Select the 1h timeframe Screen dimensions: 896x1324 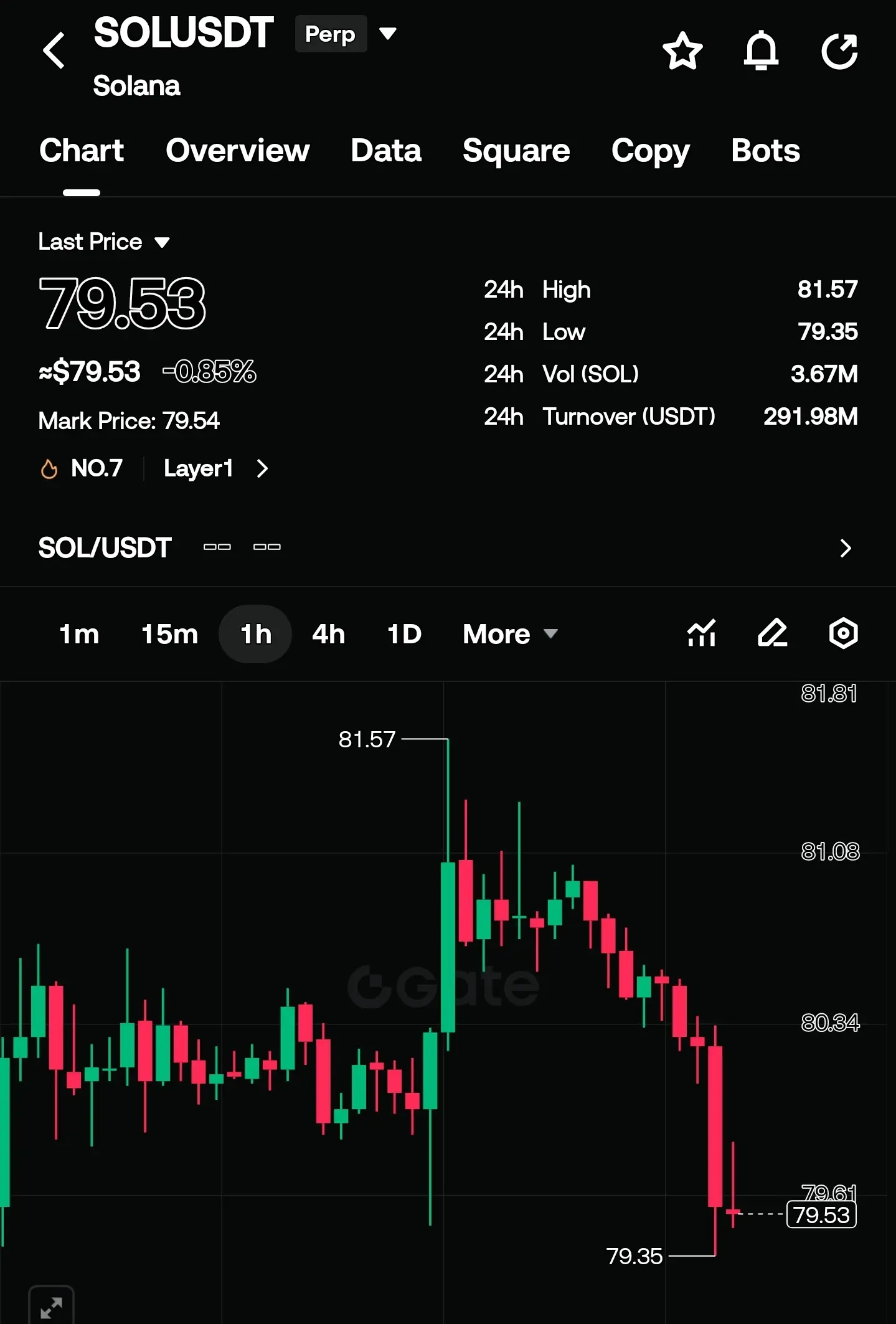pyautogui.click(x=255, y=634)
